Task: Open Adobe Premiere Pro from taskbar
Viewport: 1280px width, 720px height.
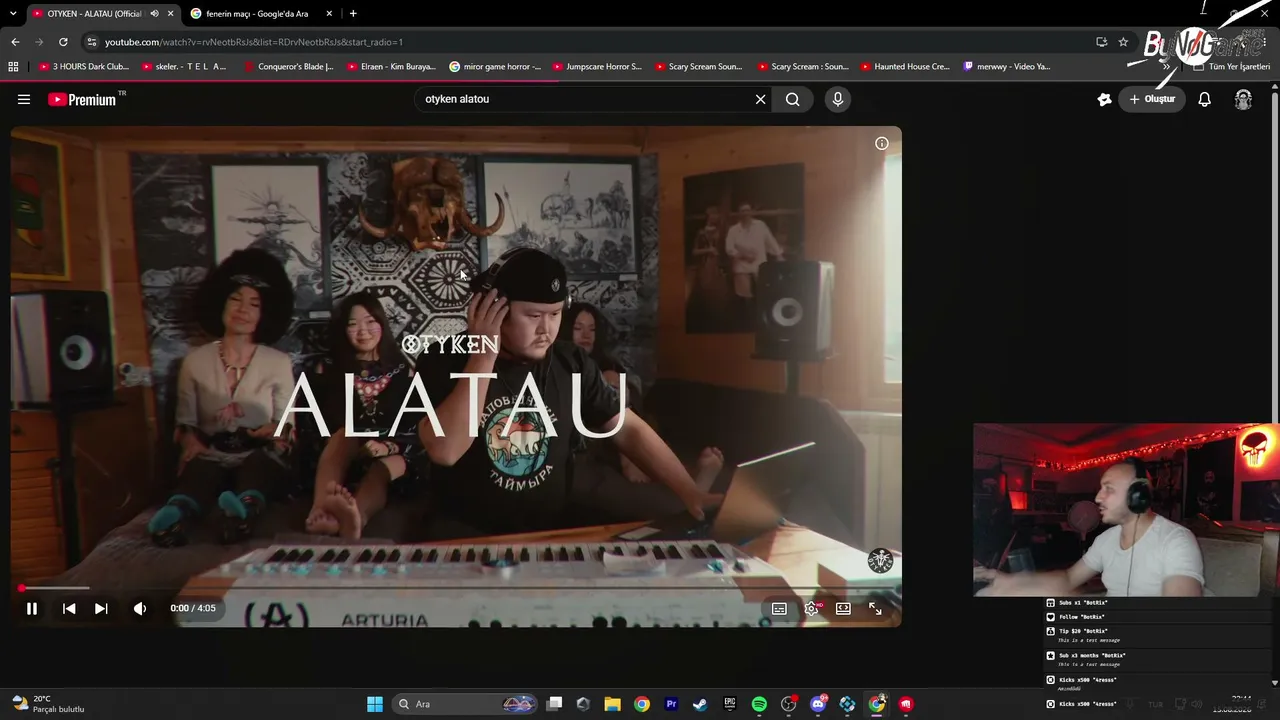Action: coord(671,704)
